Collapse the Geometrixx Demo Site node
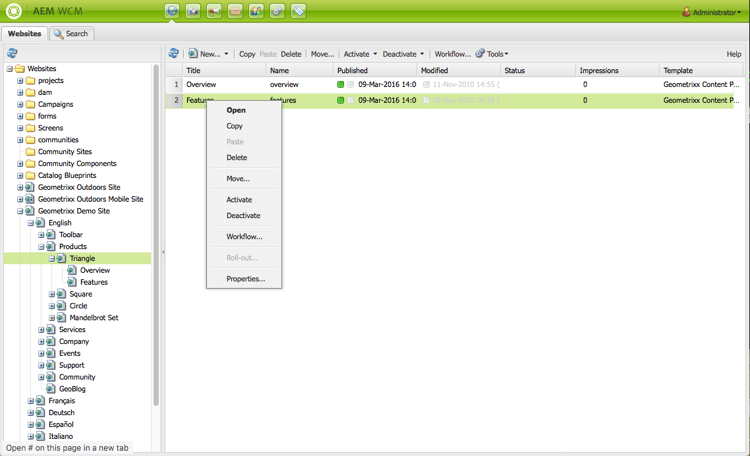The image size is (750, 456). [20, 211]
